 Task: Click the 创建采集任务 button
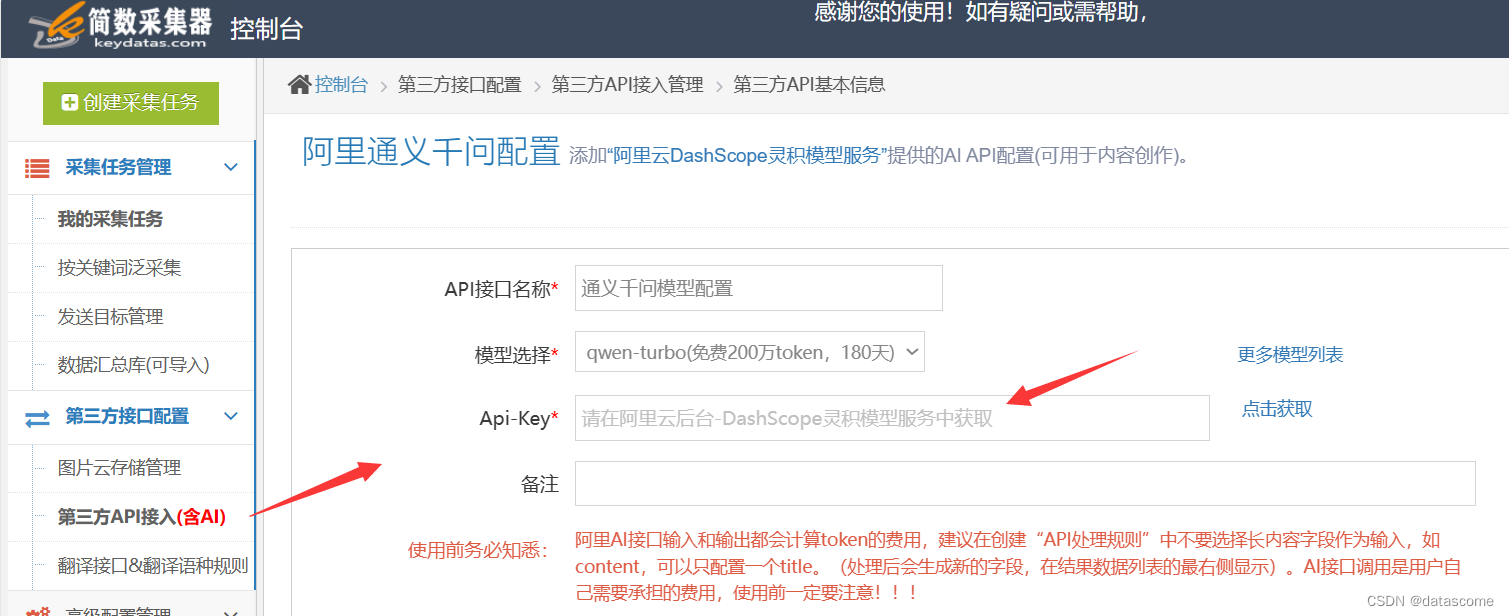[131, 103]
